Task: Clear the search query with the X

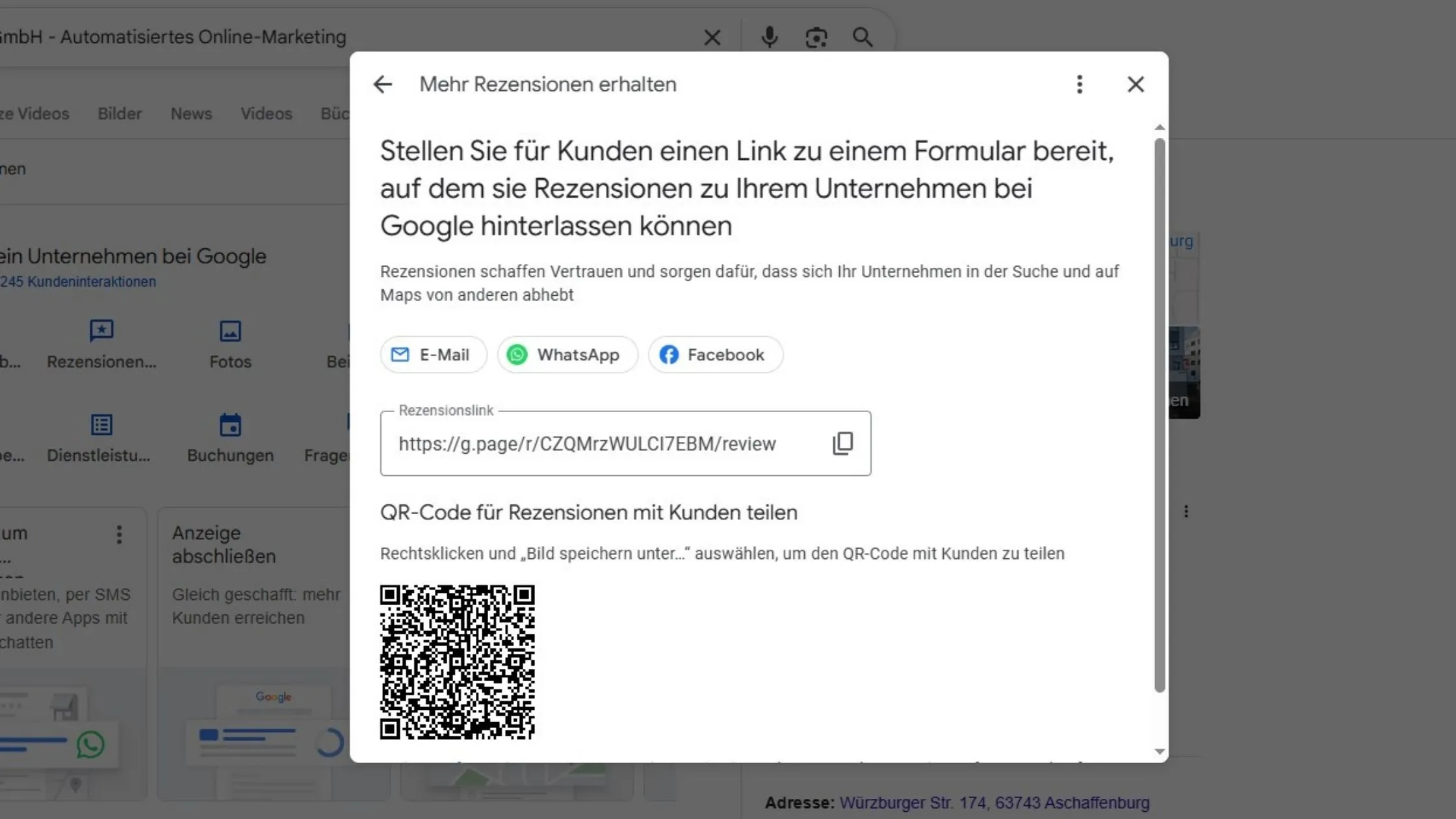Action: (x=712, y=37)
